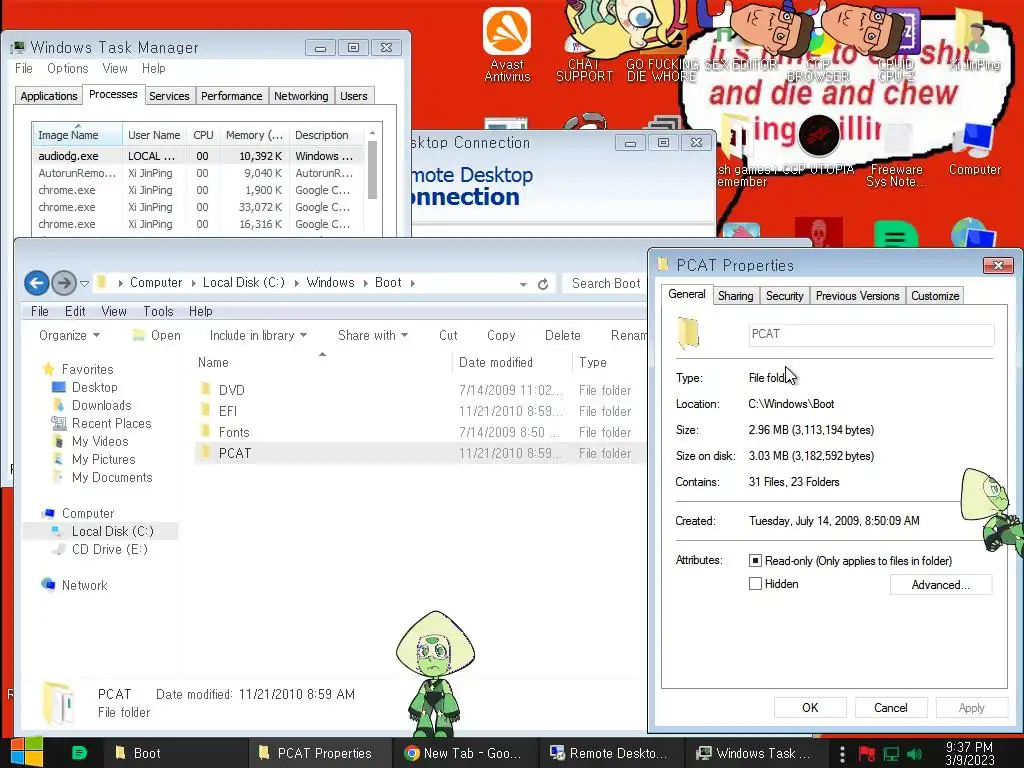Switch to Task Manager Services tab
1024x768 pixels.
tap(169, 96)
